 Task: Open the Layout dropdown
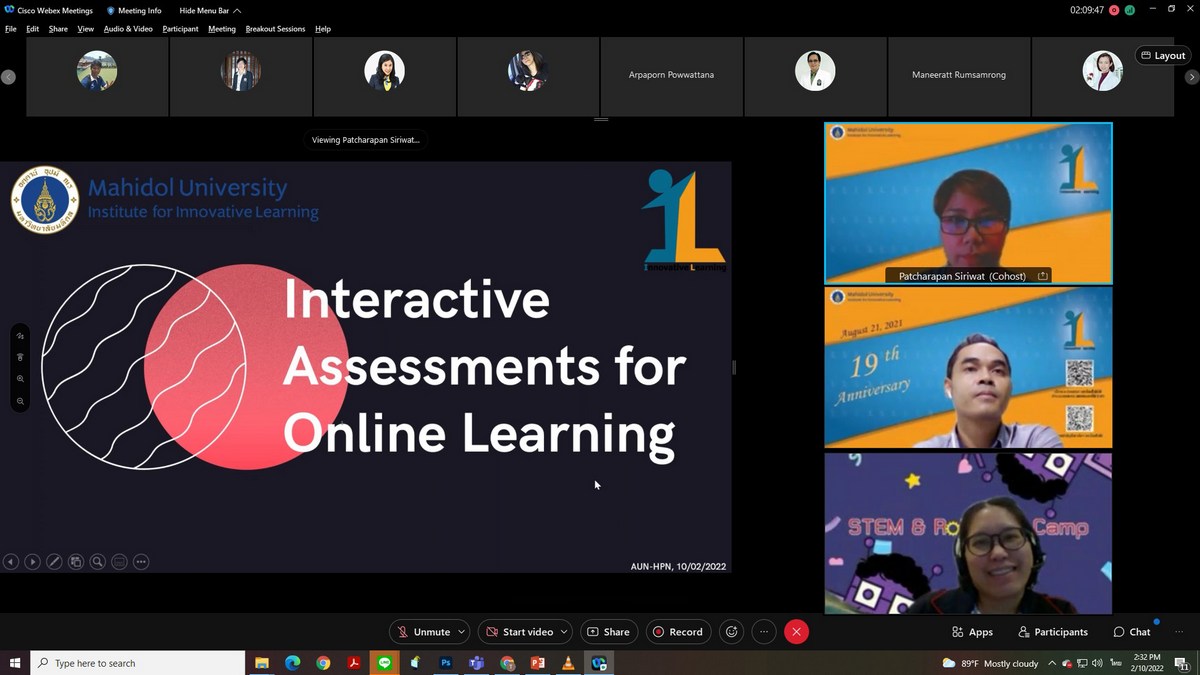[x=1163, y=56]
